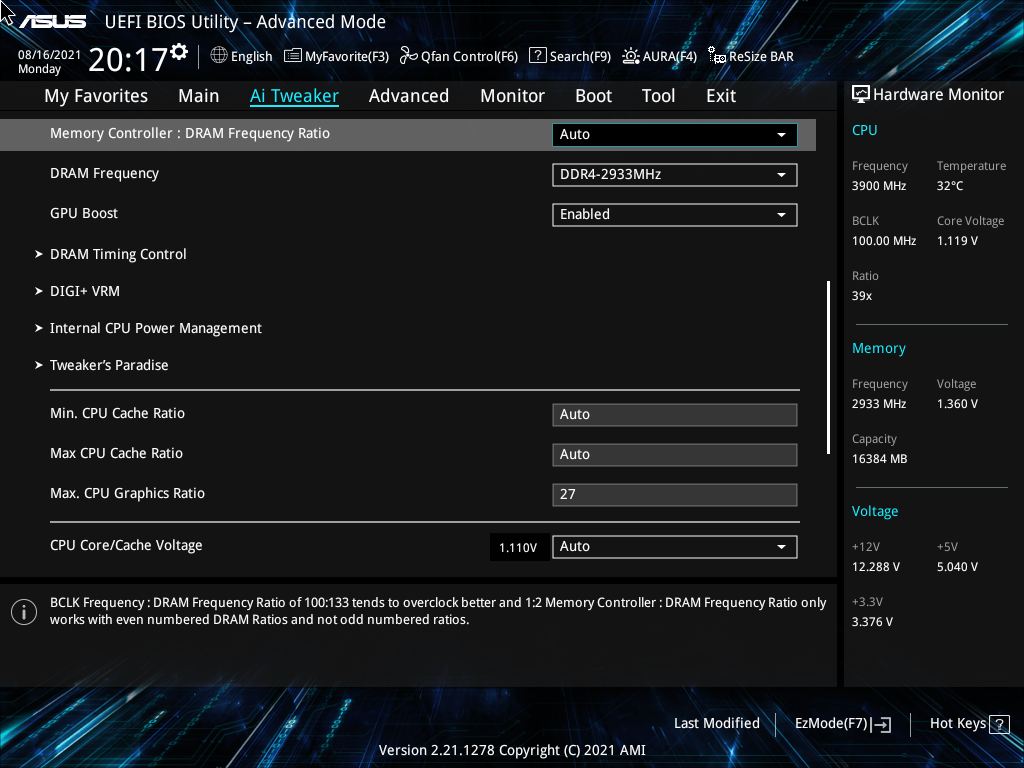Click the Core Voltage 1.119 V value
This screenshot has height=768, width=1024.
click(957, 240)
